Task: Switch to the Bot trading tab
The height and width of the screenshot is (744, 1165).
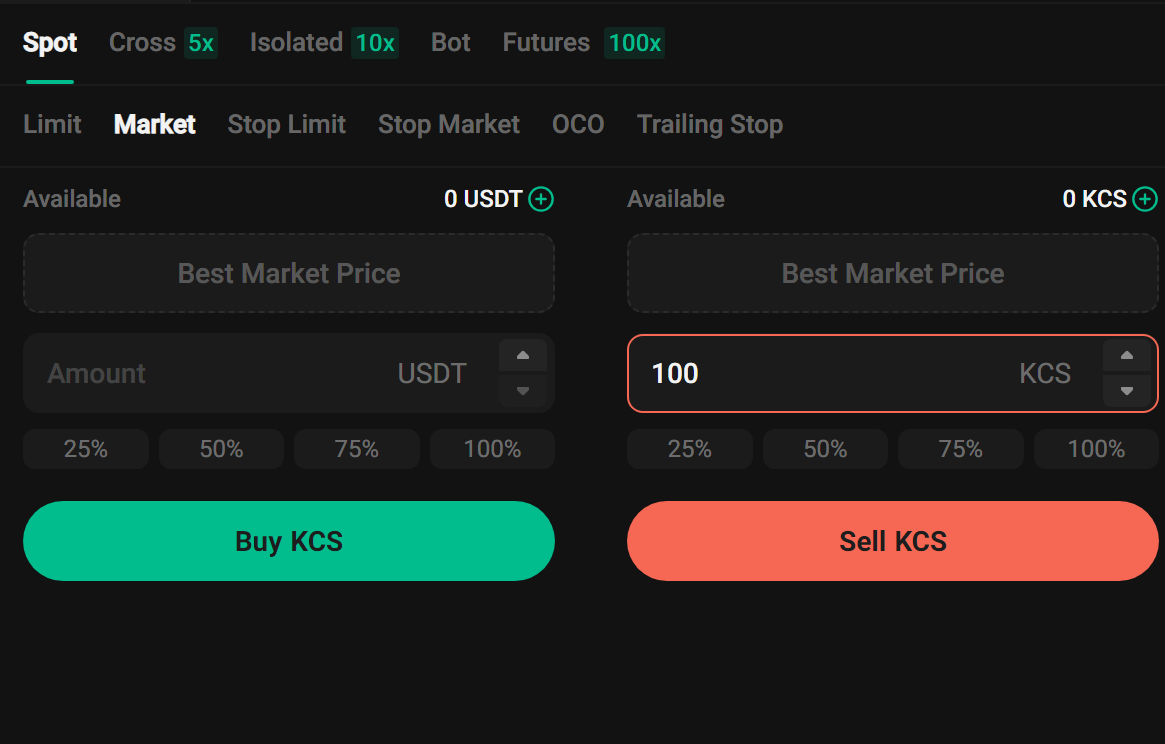Action: tap(450, 43)
